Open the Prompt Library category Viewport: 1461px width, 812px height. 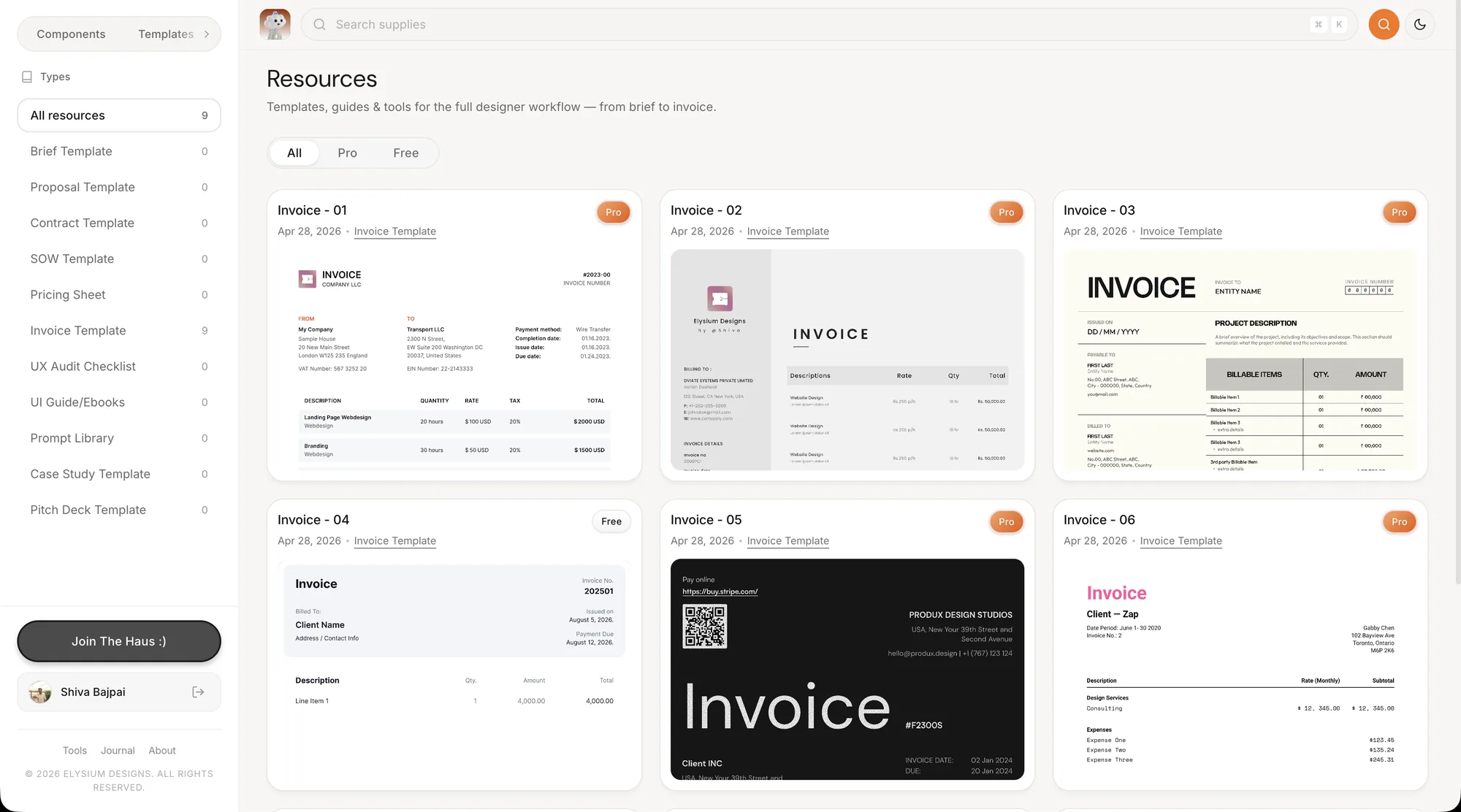click(119, 437)
